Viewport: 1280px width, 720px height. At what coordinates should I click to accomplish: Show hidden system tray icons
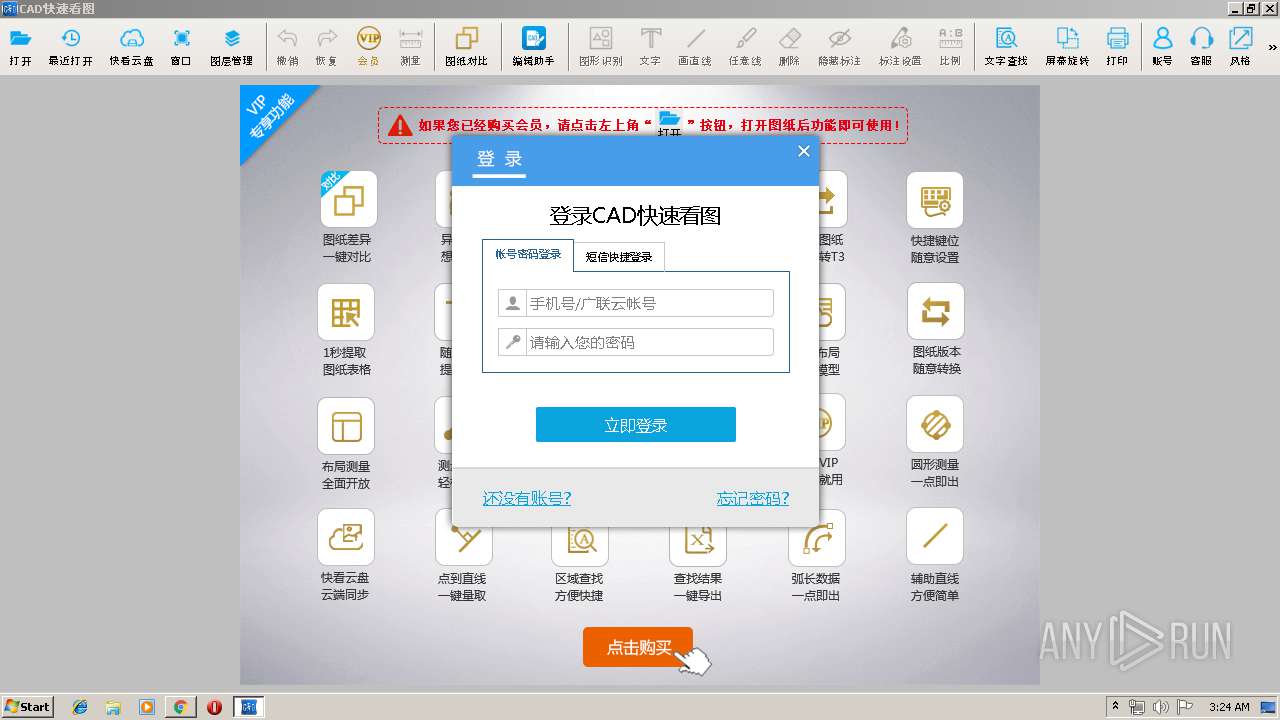pyautogui.click(x=1116, y=707)
